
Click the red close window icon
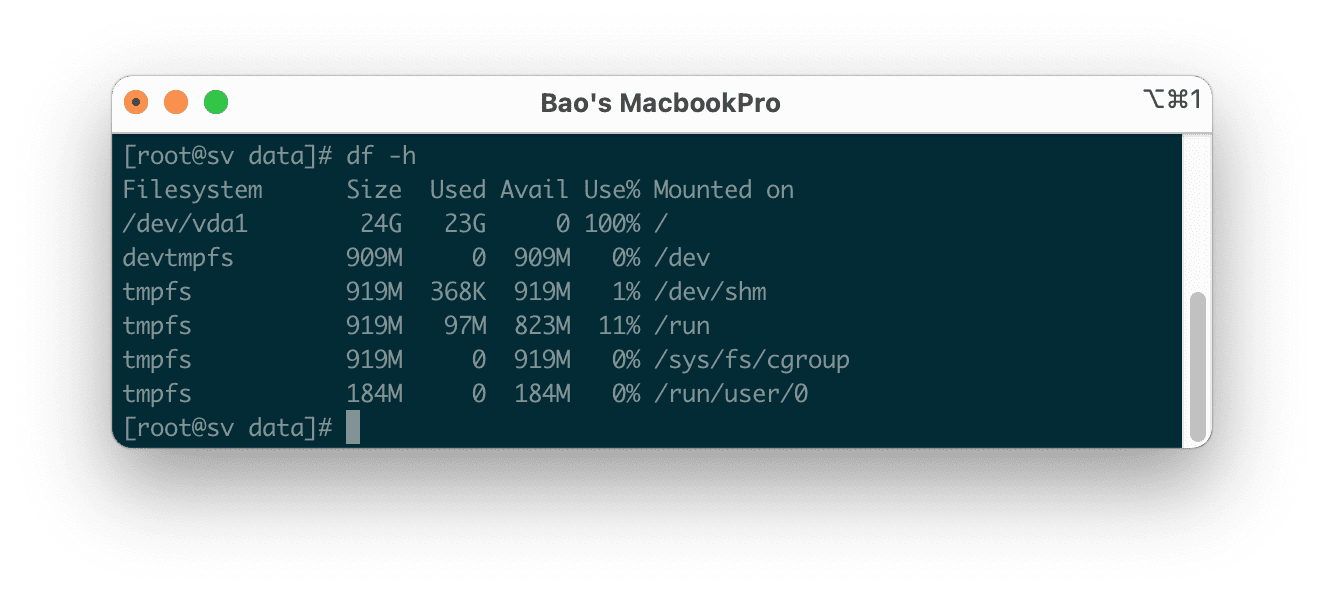tap(136, 101)
